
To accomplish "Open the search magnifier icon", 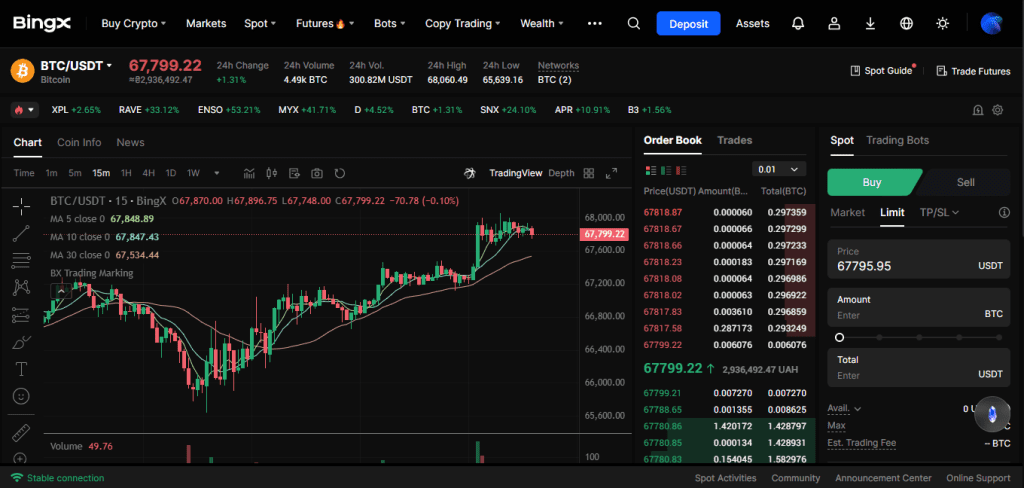I will coord(633,24).
